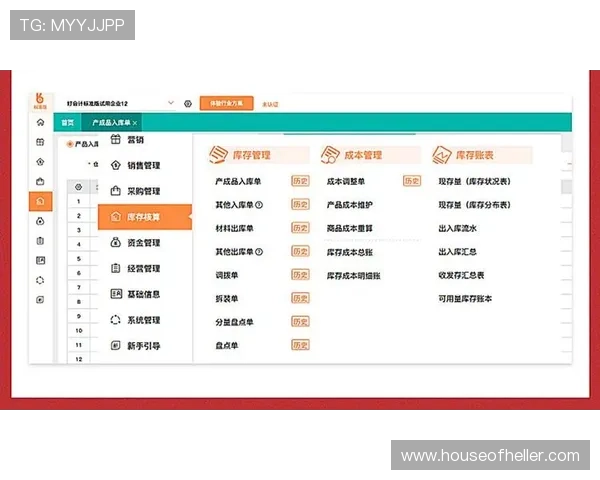600x480 pixels.
Task: Open 产品成本维护 link
Action: (349, 205)
